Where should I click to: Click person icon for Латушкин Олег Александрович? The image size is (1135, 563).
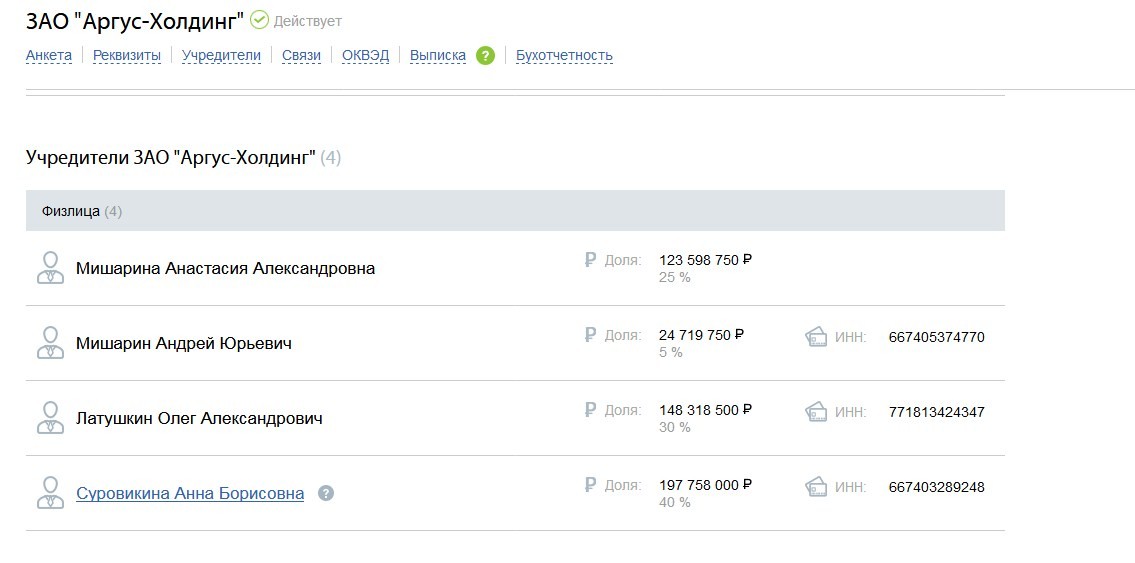coord(50,418)
